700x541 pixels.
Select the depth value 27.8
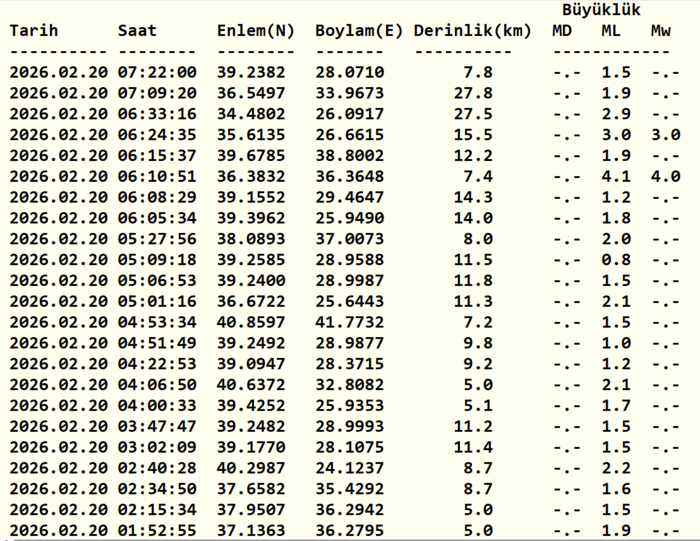pyautogui.click(x=472, y=93)
